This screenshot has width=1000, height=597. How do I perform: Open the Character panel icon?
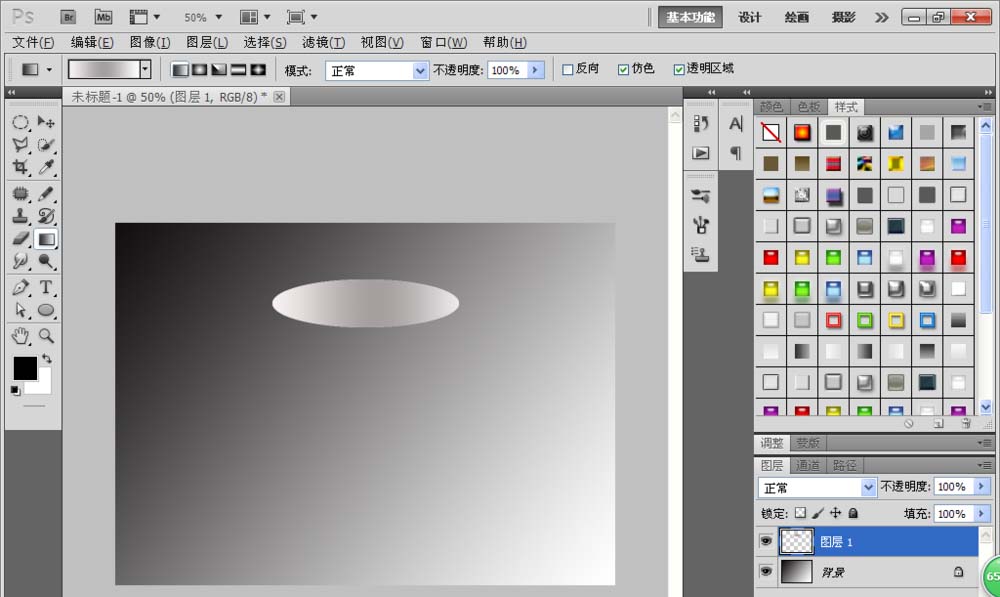coord(736,124)
